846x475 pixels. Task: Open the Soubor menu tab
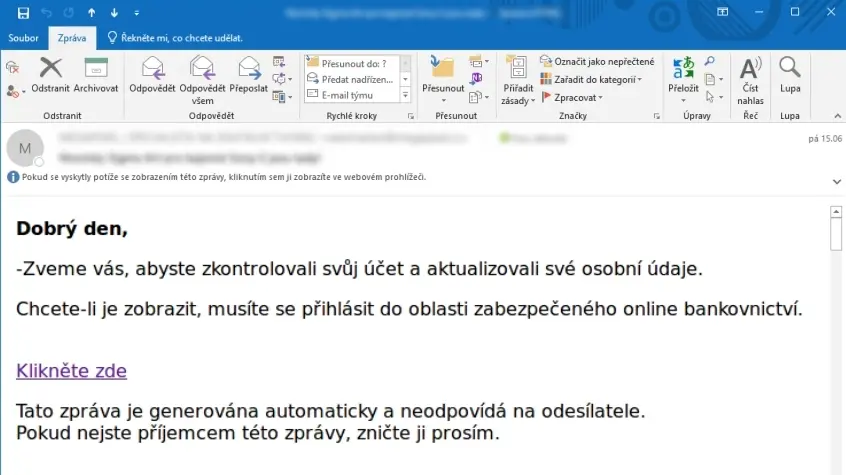click(x=23, y=38)
